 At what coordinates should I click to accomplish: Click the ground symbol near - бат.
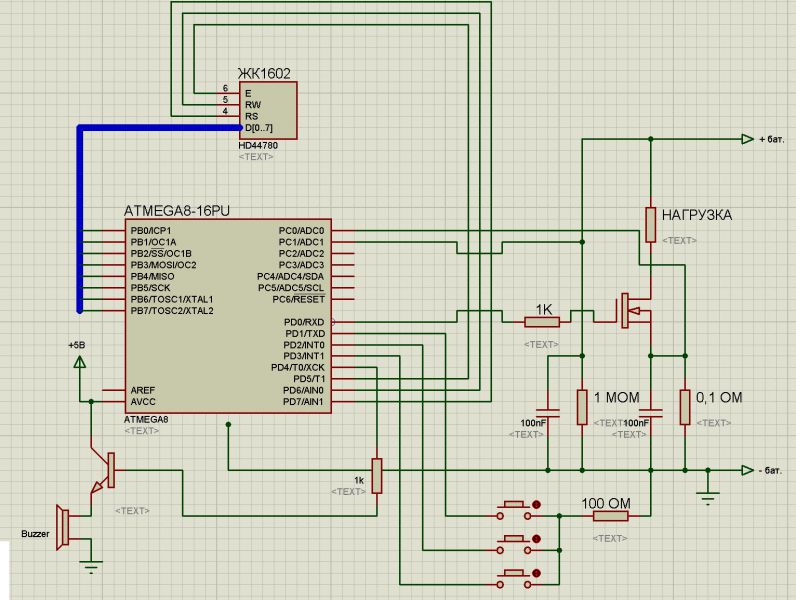(708, 496)
